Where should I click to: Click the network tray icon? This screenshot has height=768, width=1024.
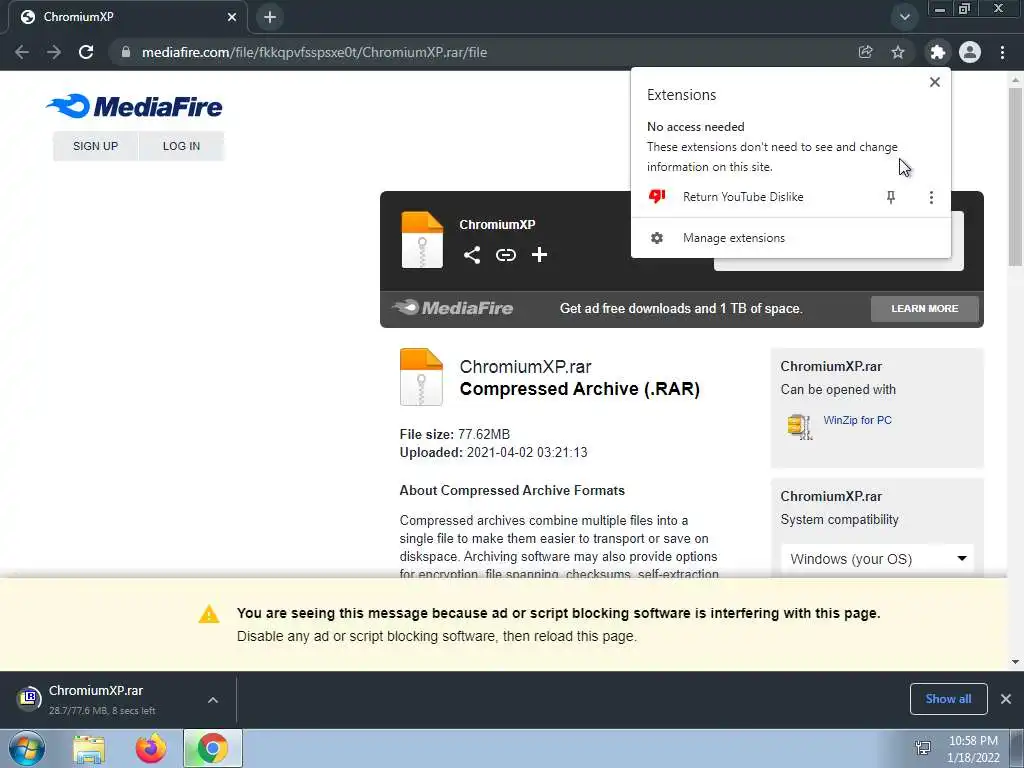923,748
